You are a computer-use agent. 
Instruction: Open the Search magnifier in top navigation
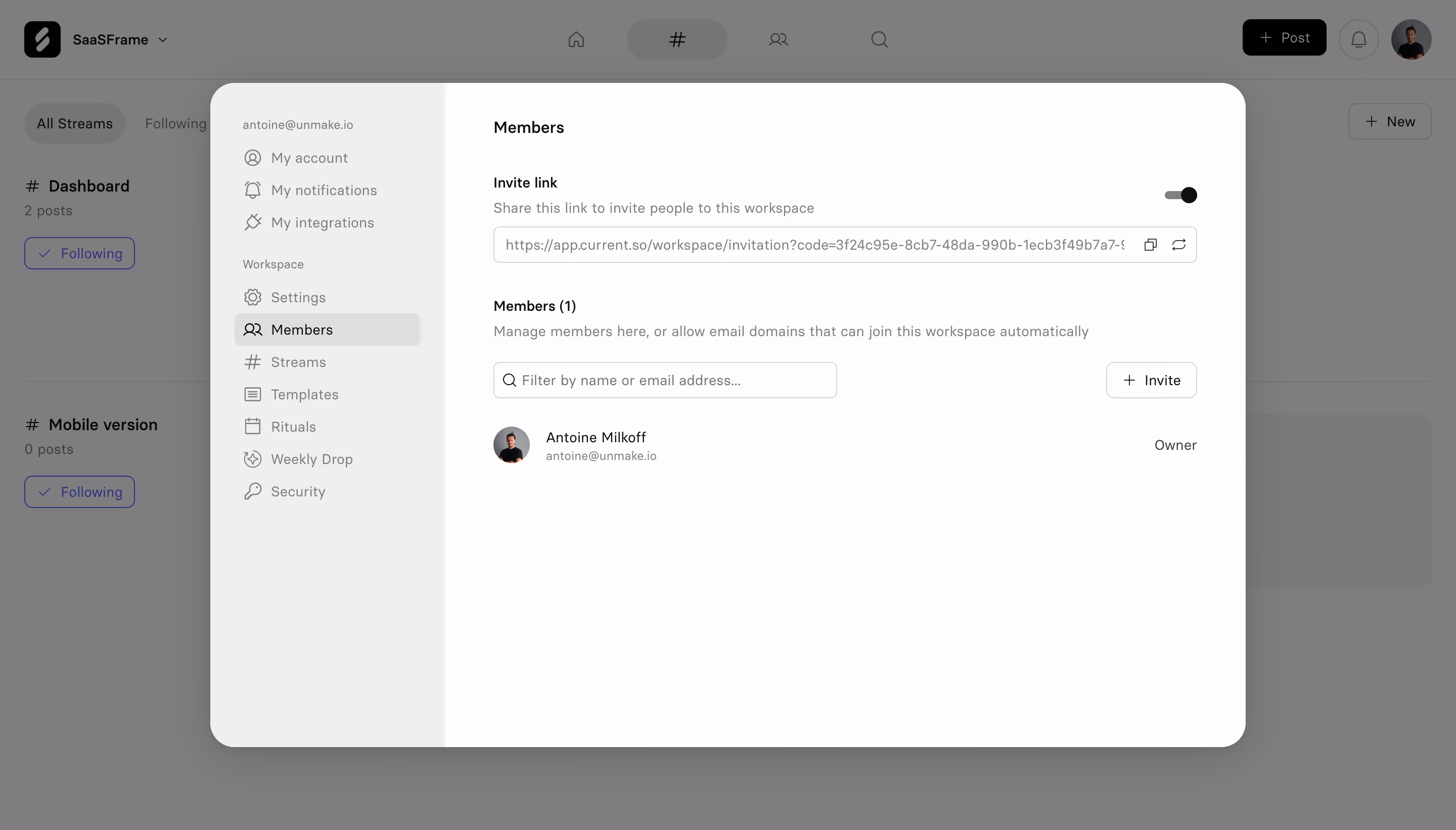point(879,39)
